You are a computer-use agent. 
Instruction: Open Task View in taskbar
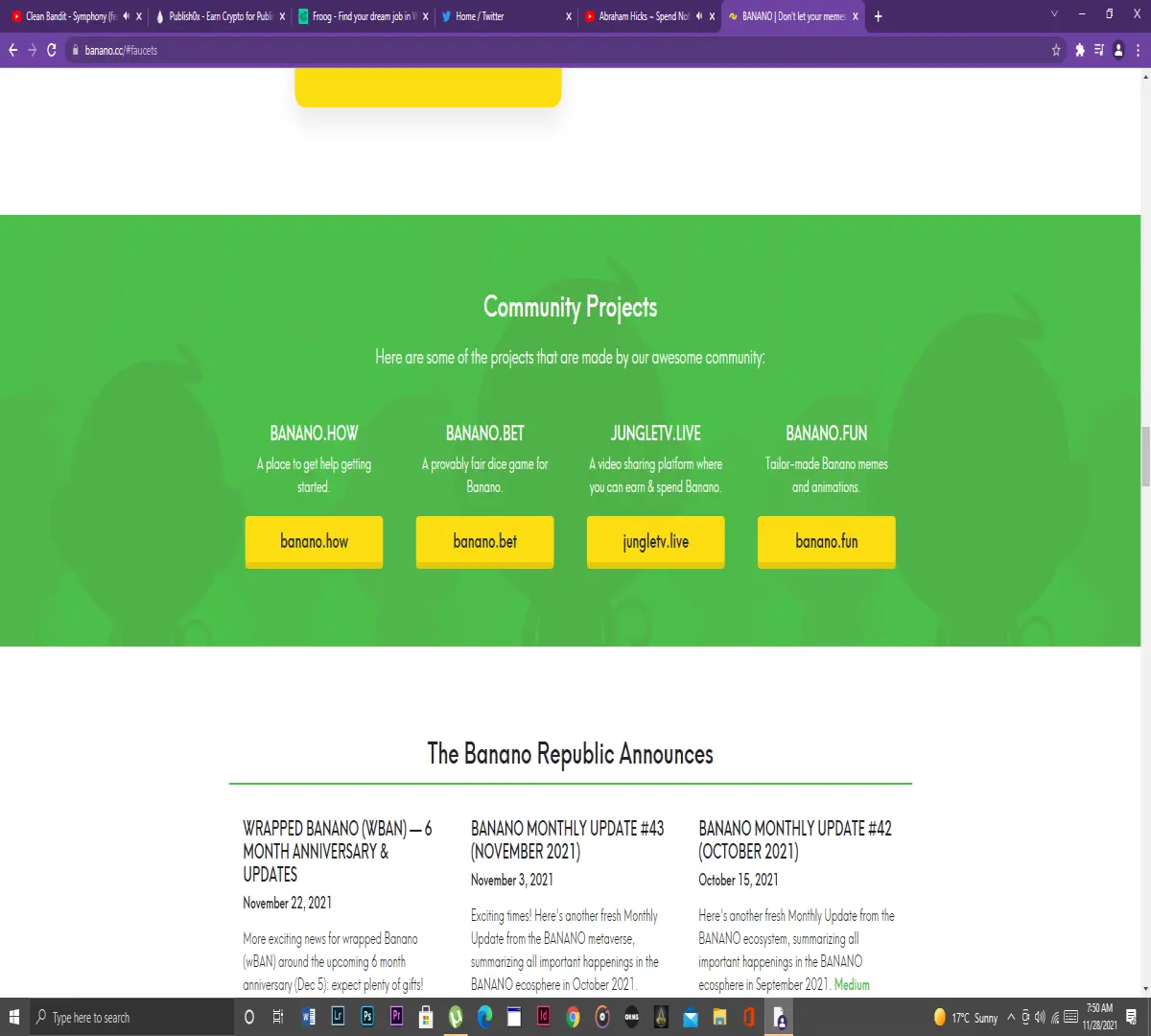pos(278,1017)
